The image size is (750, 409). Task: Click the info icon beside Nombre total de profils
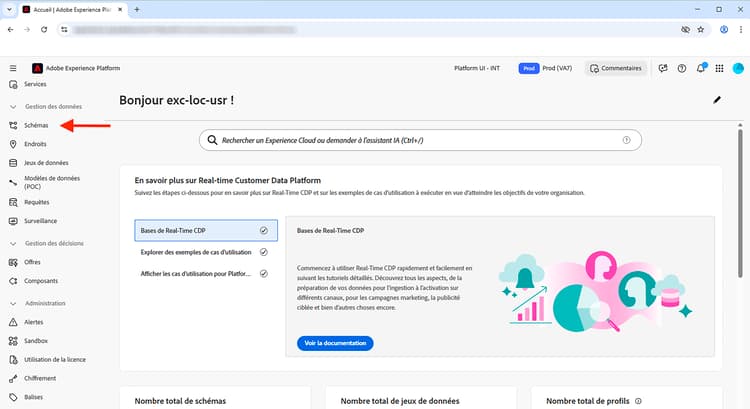point(638,401)
